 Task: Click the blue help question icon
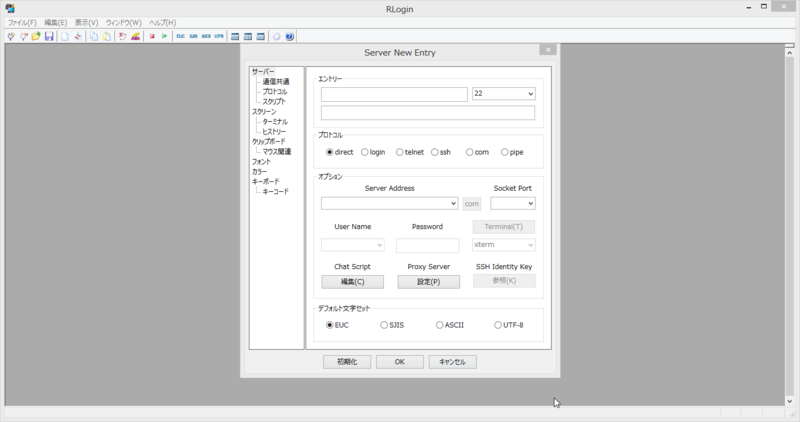pos(289,36)
